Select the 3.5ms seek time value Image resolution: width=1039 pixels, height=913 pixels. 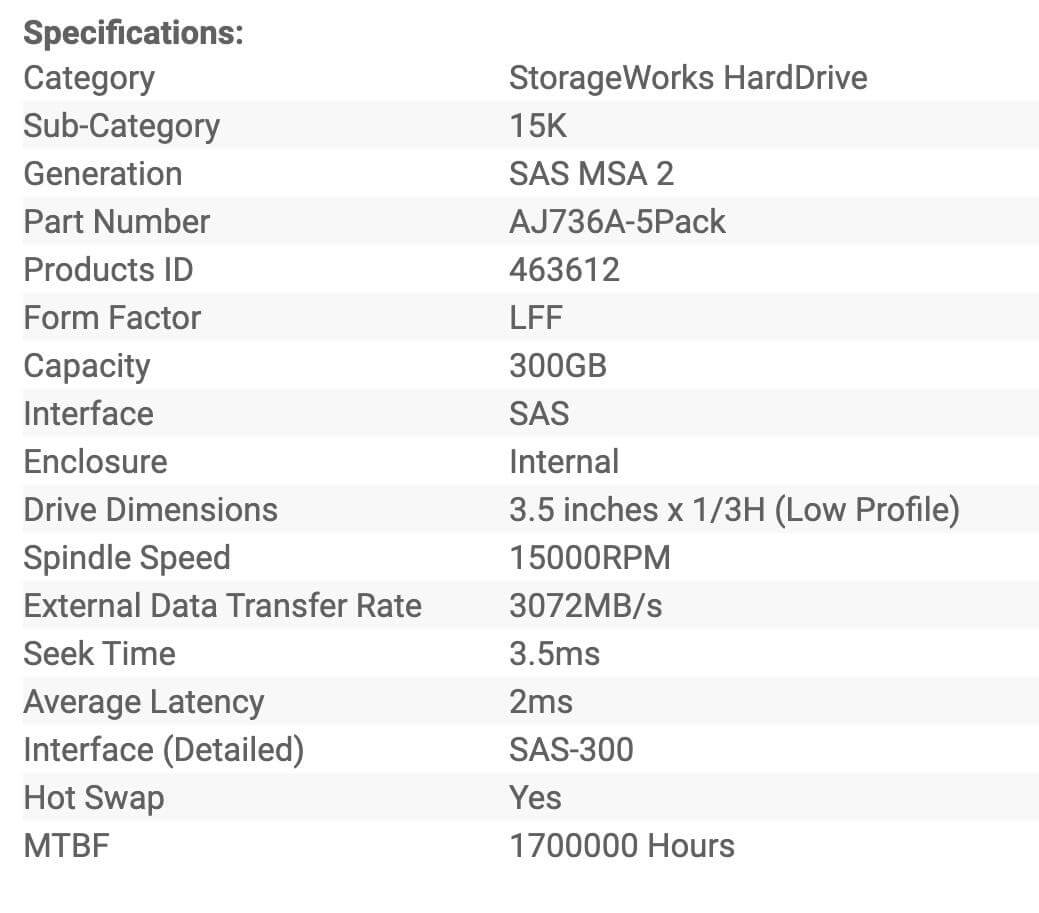tap(554, 654)
